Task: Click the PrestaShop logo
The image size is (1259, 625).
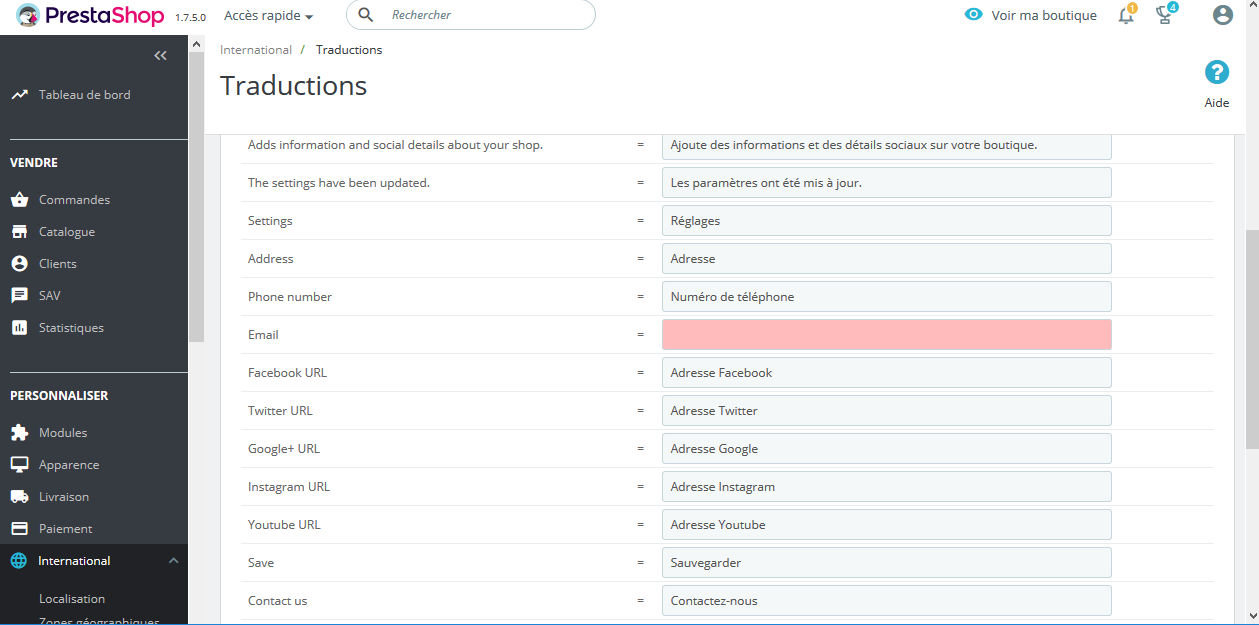Action: click(90, 15)
